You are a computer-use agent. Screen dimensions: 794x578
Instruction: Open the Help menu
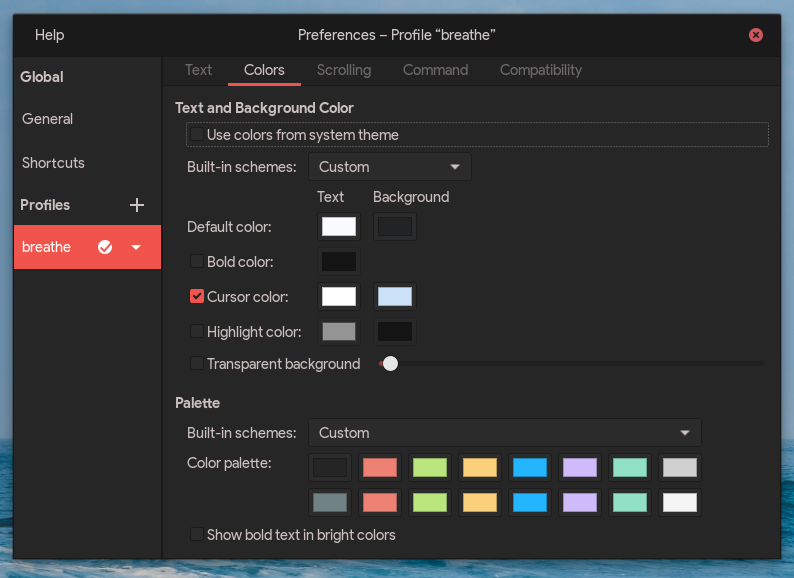click(49, 35)
